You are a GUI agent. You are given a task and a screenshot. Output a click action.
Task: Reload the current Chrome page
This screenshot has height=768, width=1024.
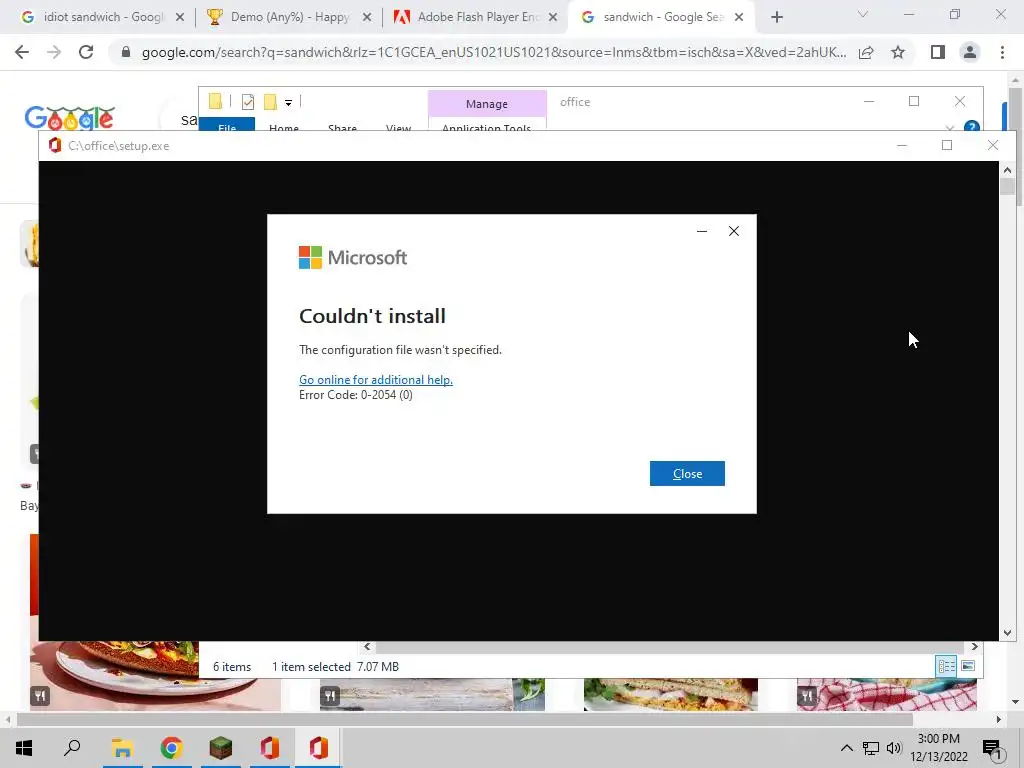click(86, 52)
